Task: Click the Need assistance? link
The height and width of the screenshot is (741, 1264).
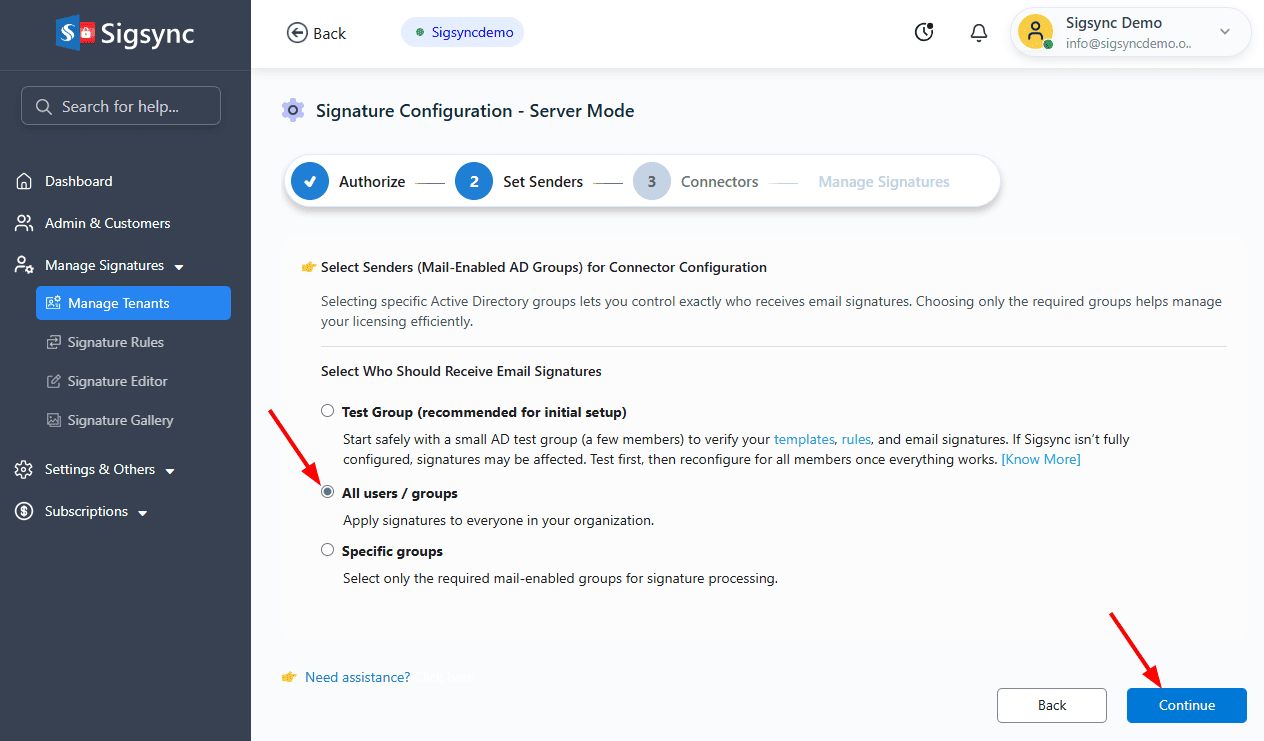Action: [x=357, y=677]
